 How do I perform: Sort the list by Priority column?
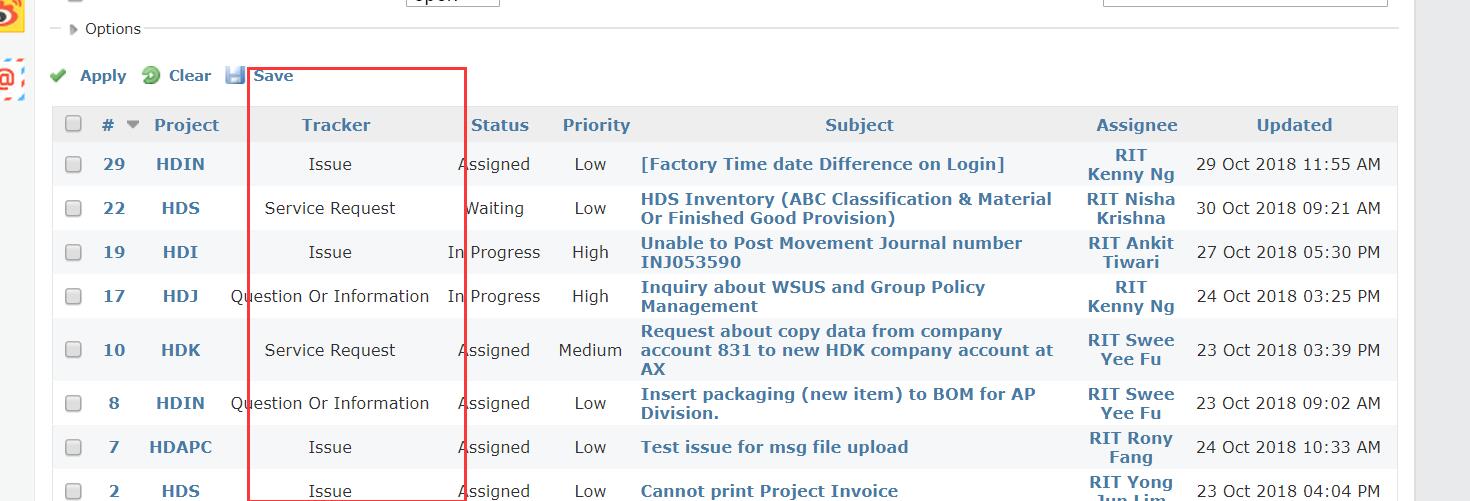click(596, 125)
